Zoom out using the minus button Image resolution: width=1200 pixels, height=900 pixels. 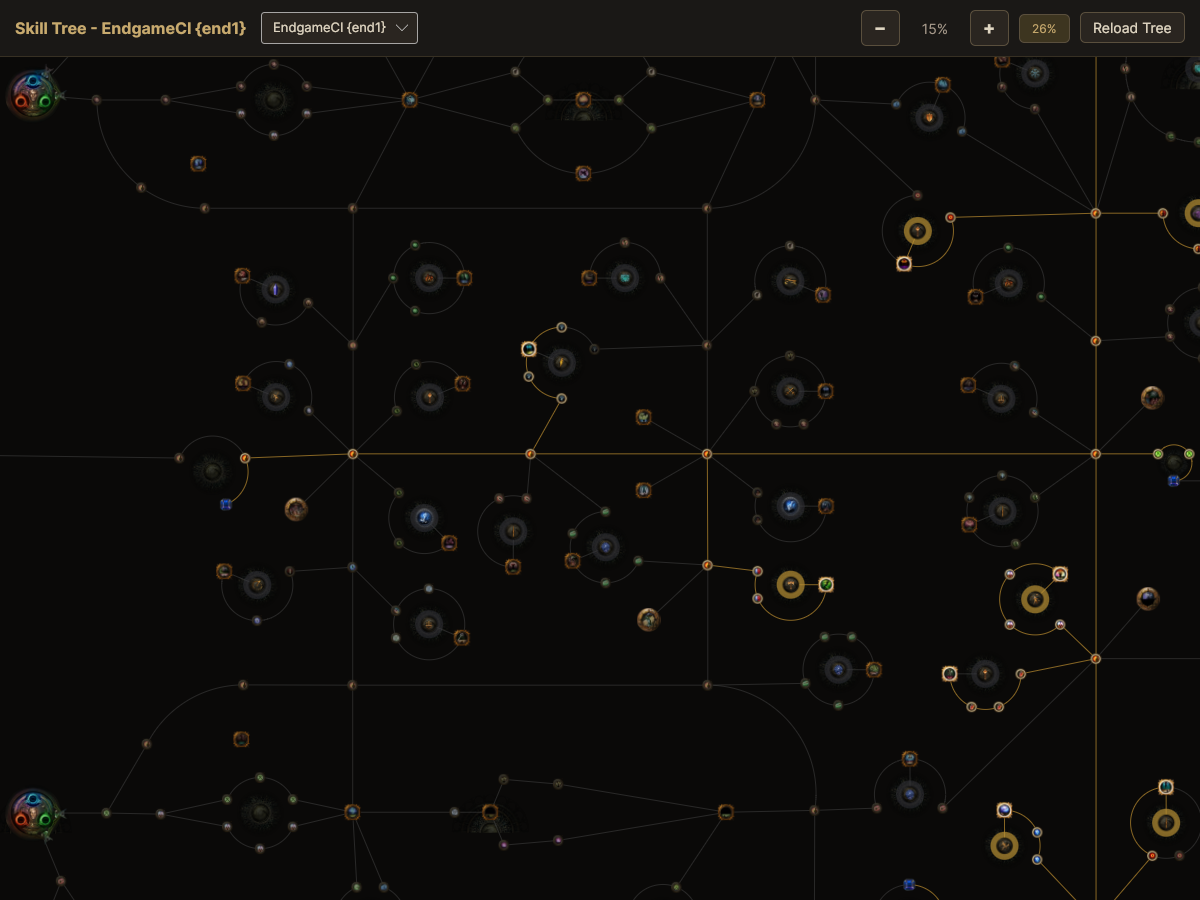(x=880, y=28)
